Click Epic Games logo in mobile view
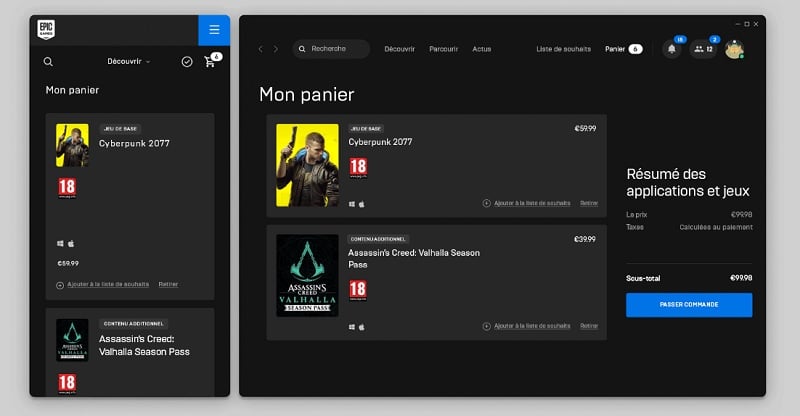 (x=46, y=30)
